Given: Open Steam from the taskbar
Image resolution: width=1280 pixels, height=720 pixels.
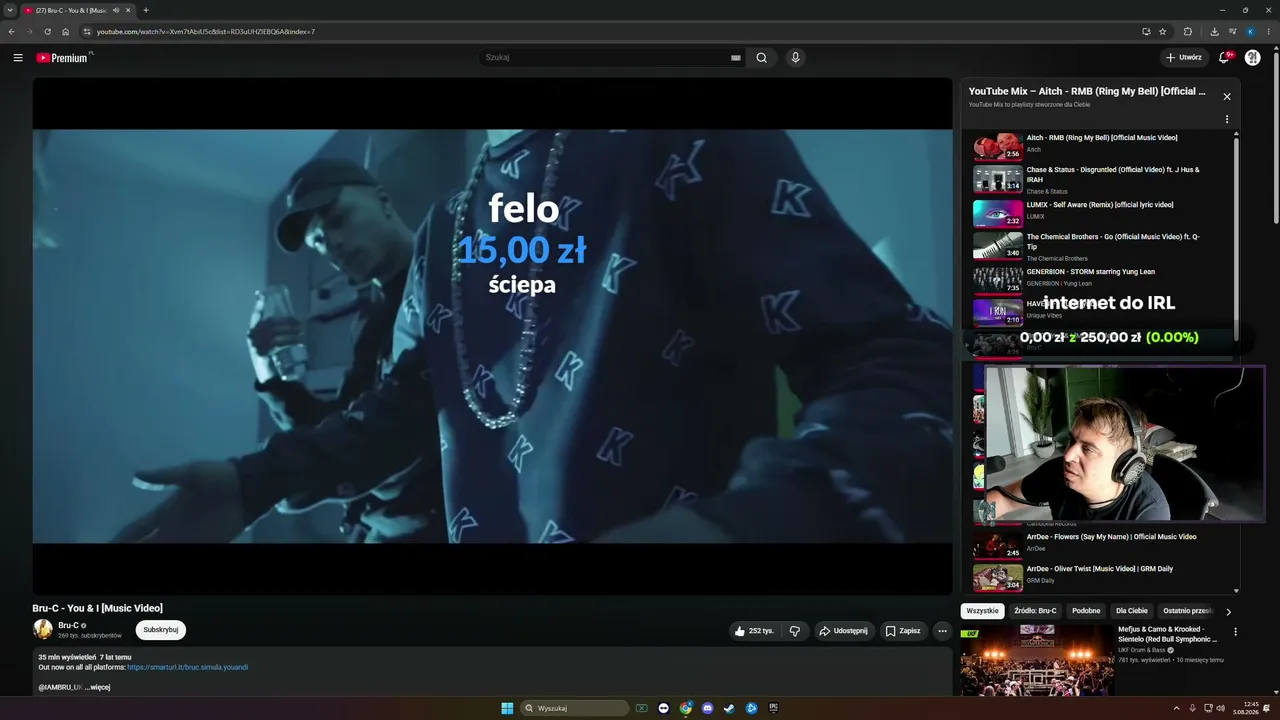Looking at the screenshot, I should coord(729,708).
